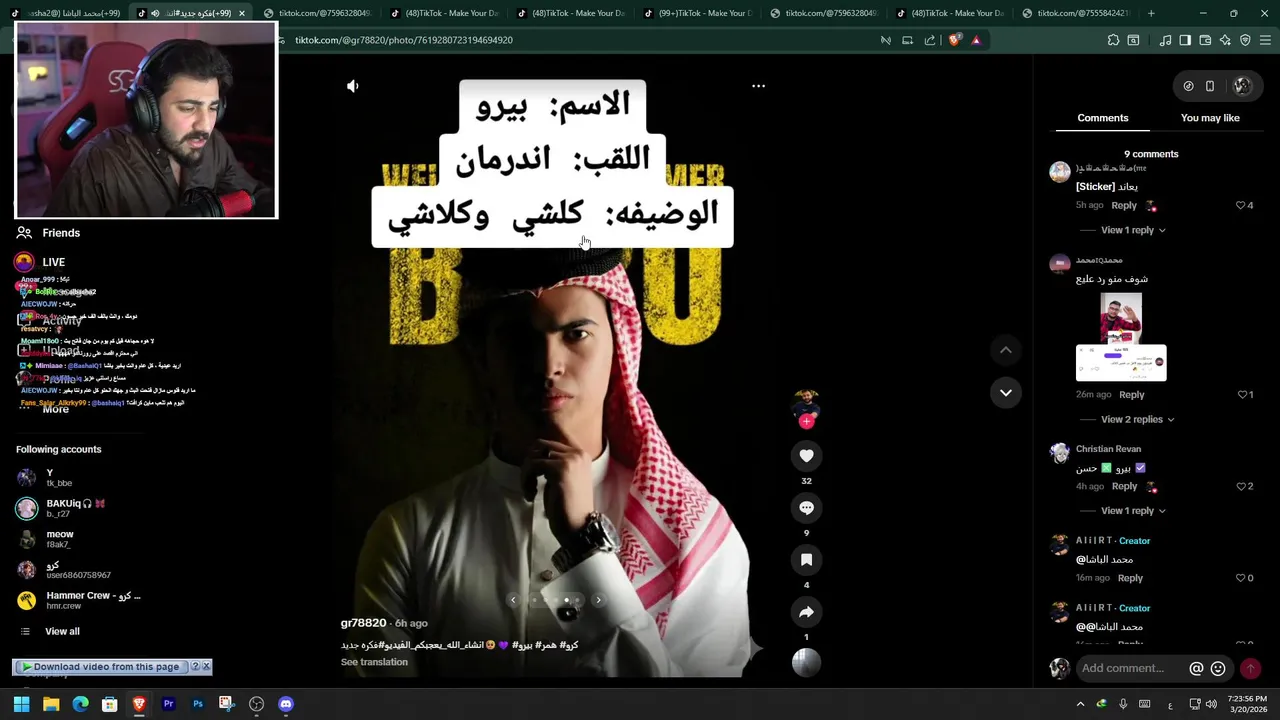The height and width of the screenshot is (720, 1280).
Task: Open OBS Studio from the taskbar
Action: tap(256, 704)
